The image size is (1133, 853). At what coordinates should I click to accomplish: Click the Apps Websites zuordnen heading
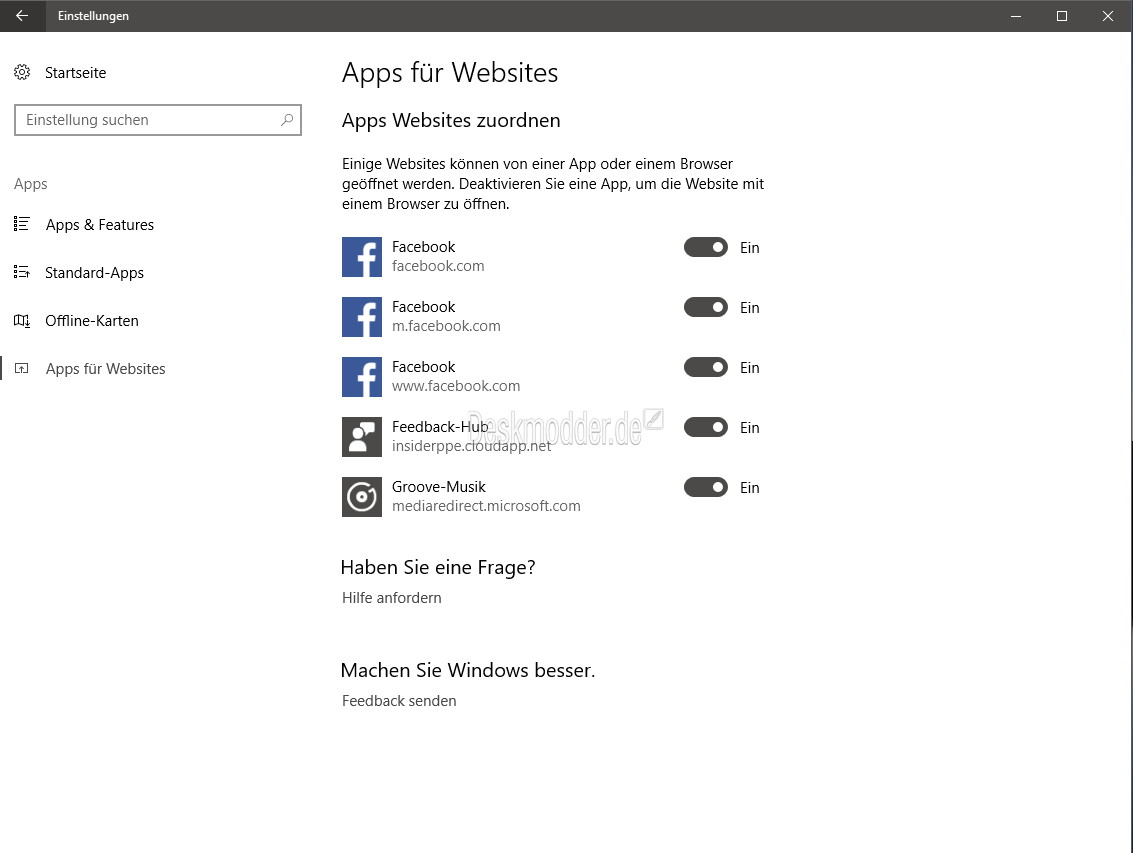(x=451, y=120)
